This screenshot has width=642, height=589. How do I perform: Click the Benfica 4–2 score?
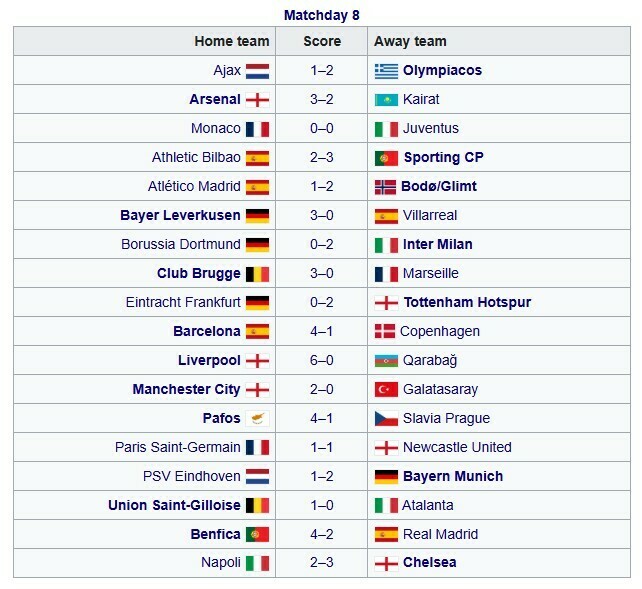pos(321,535)
